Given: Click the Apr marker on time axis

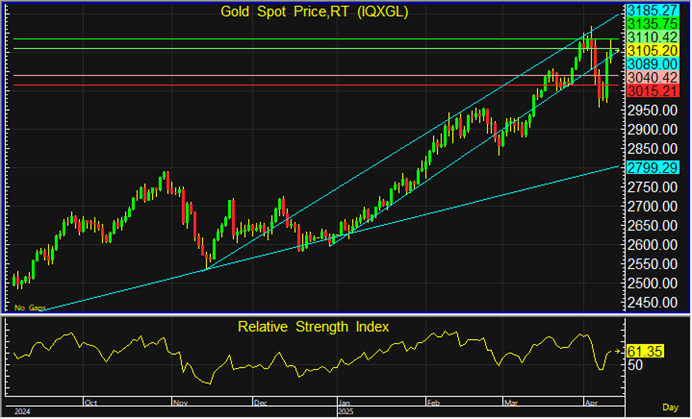Looking at the screenshot, I should coord(592,403).
